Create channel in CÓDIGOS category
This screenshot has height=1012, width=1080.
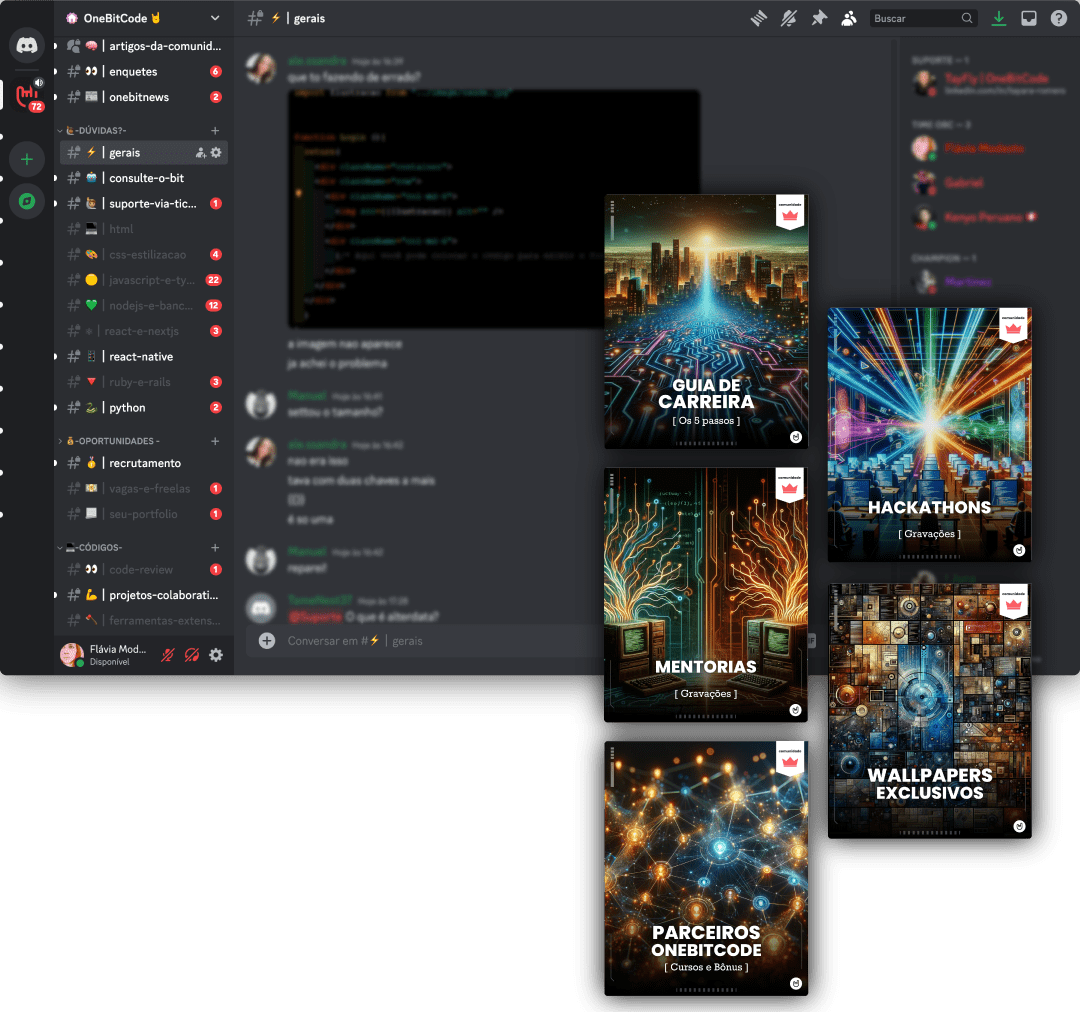(x=215, y=548)
